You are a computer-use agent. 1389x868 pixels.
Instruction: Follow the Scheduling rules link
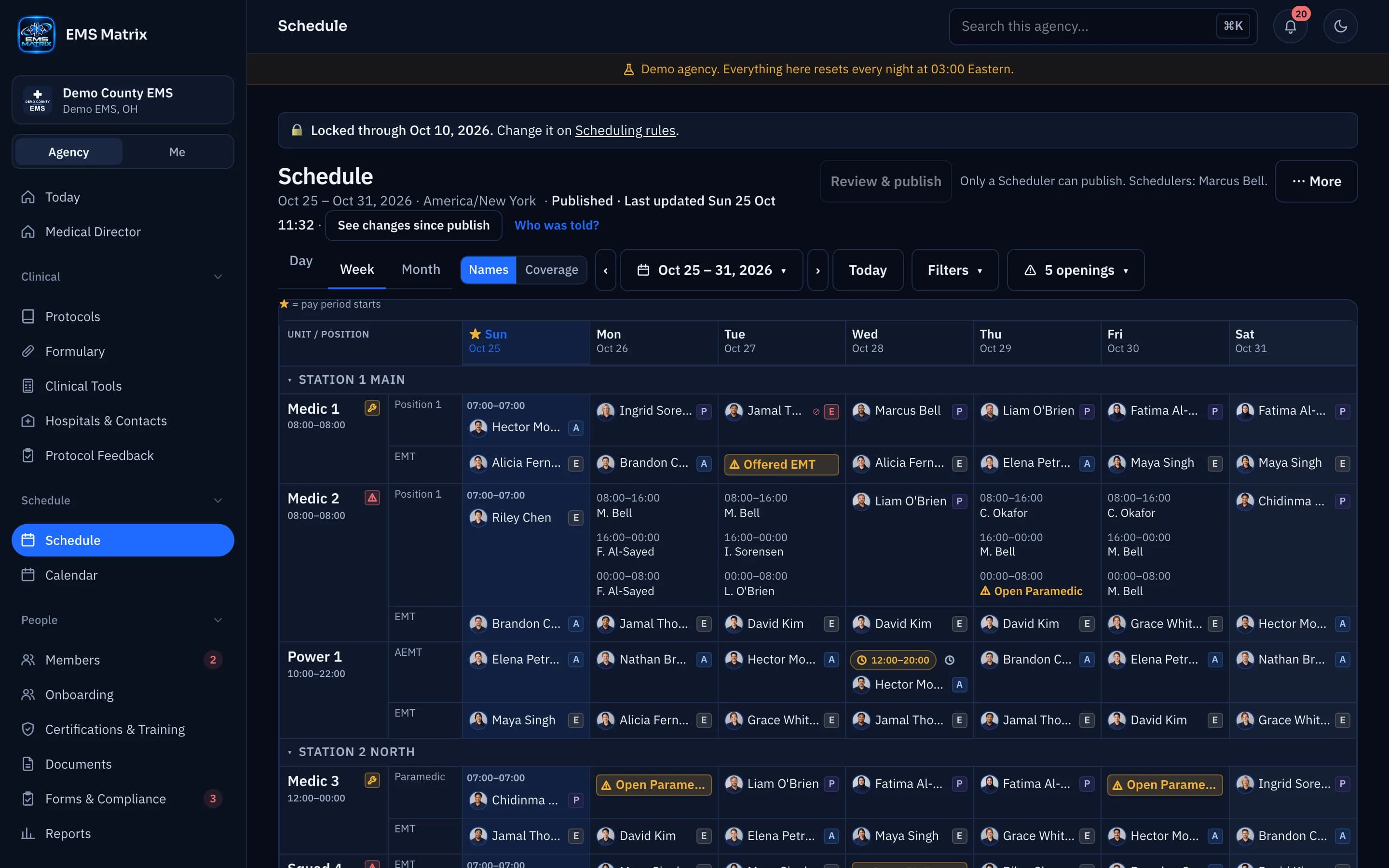(x=625, y=130)
